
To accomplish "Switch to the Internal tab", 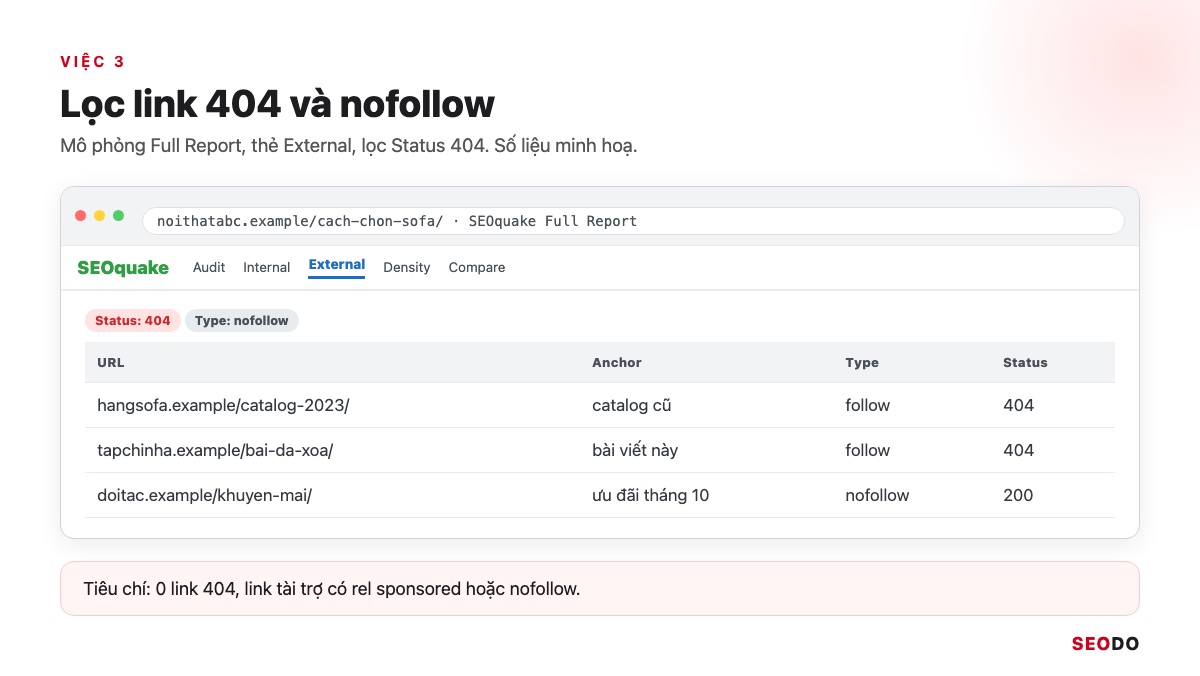I will [267, 267].
